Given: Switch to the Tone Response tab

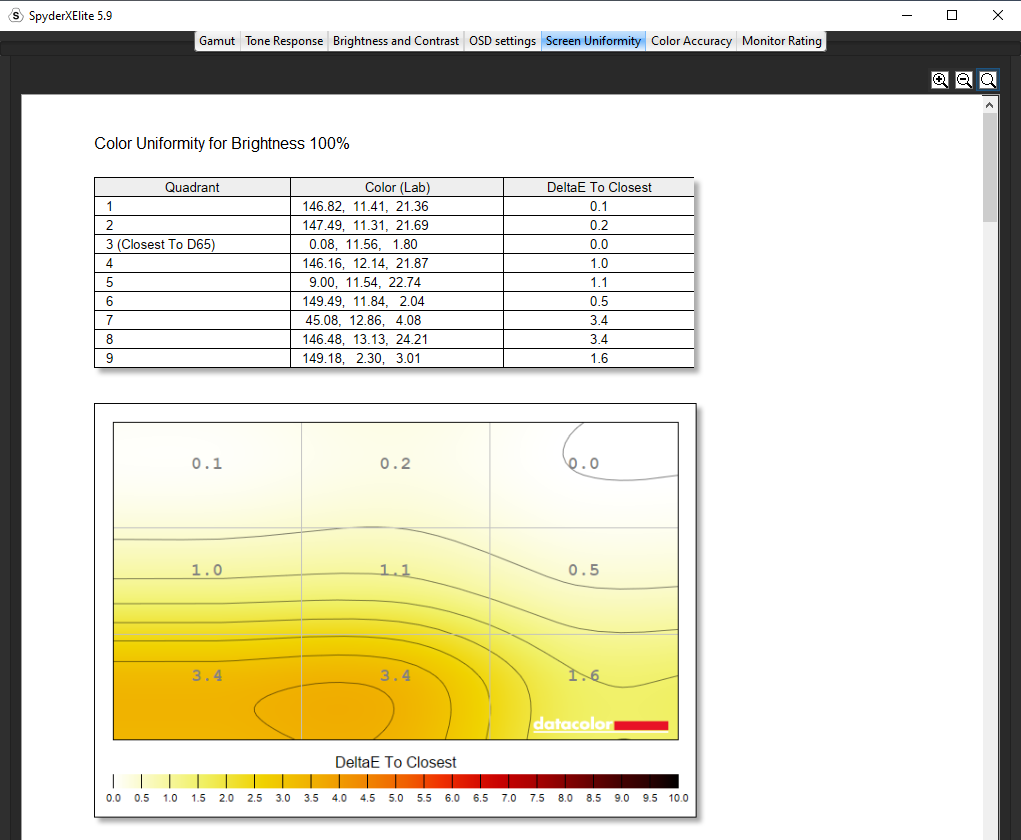Looking at the screenshot, I should coord(284,41).
